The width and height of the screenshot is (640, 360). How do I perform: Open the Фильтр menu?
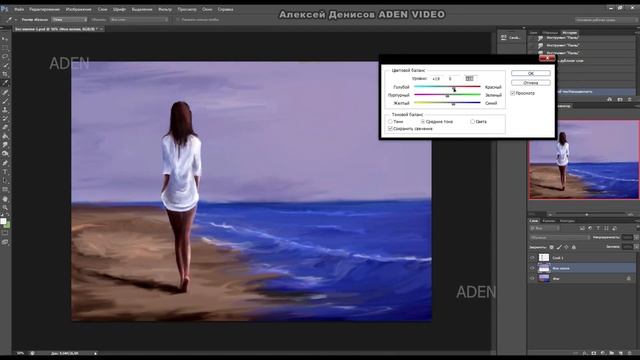click(165, 9)
